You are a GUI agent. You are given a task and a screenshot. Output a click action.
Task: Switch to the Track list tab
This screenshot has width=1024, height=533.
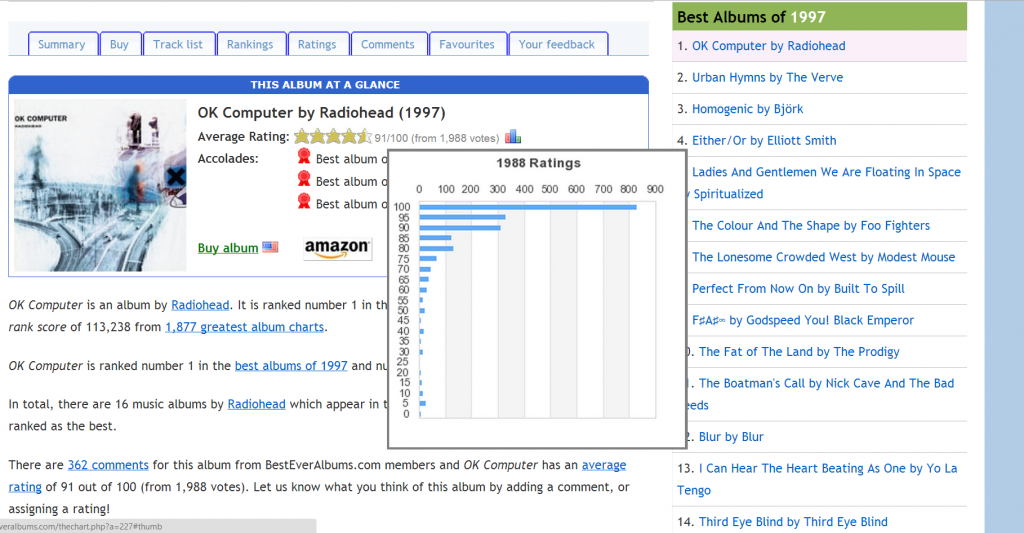coord(178,44)
